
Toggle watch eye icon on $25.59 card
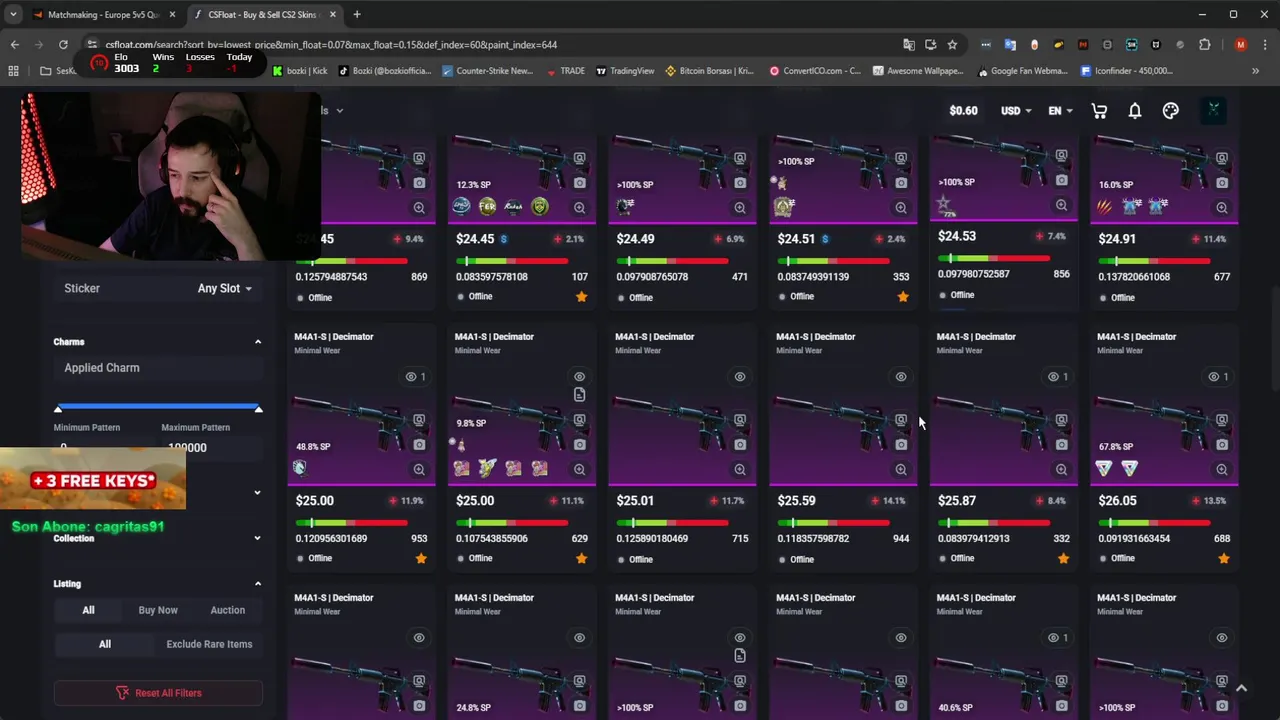click(x=901, y=377)
